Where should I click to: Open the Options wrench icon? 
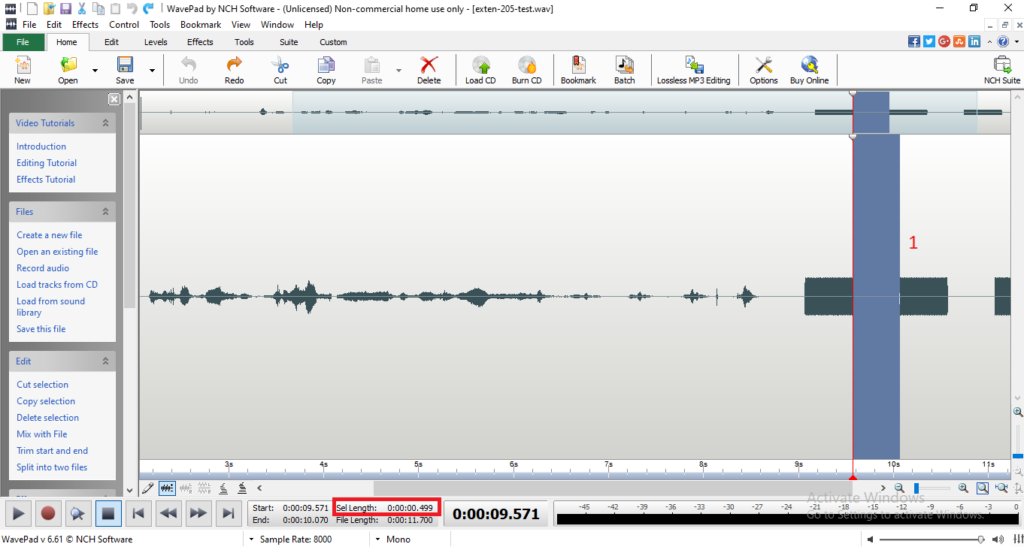(x=763, y=70)
